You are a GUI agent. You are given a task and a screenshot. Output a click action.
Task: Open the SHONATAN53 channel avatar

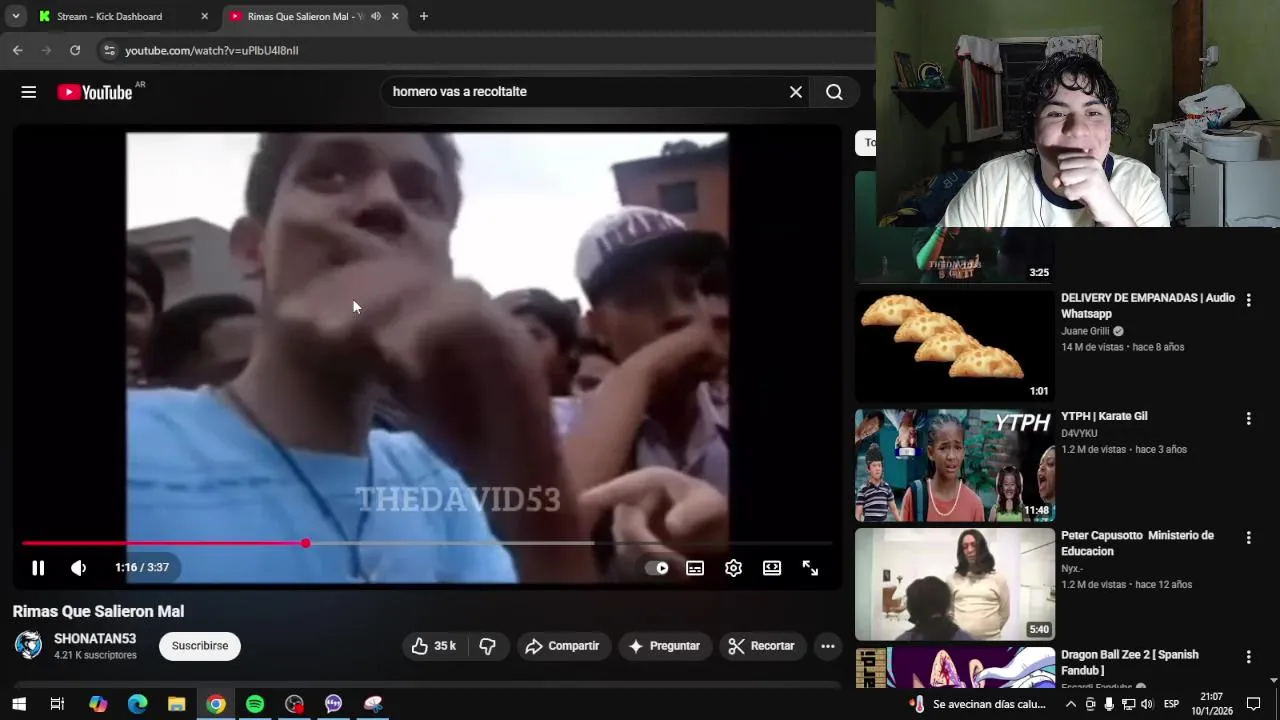(x=28, y=646)
